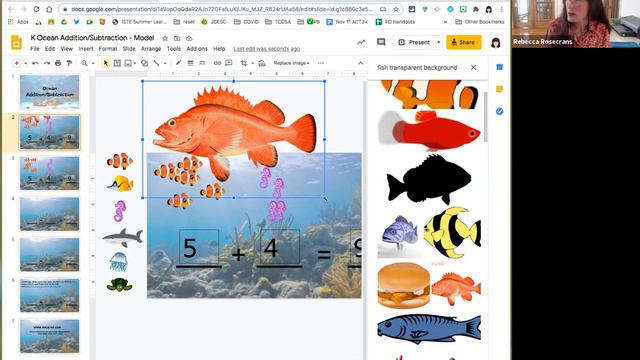Redo the last action

point(47,63)
